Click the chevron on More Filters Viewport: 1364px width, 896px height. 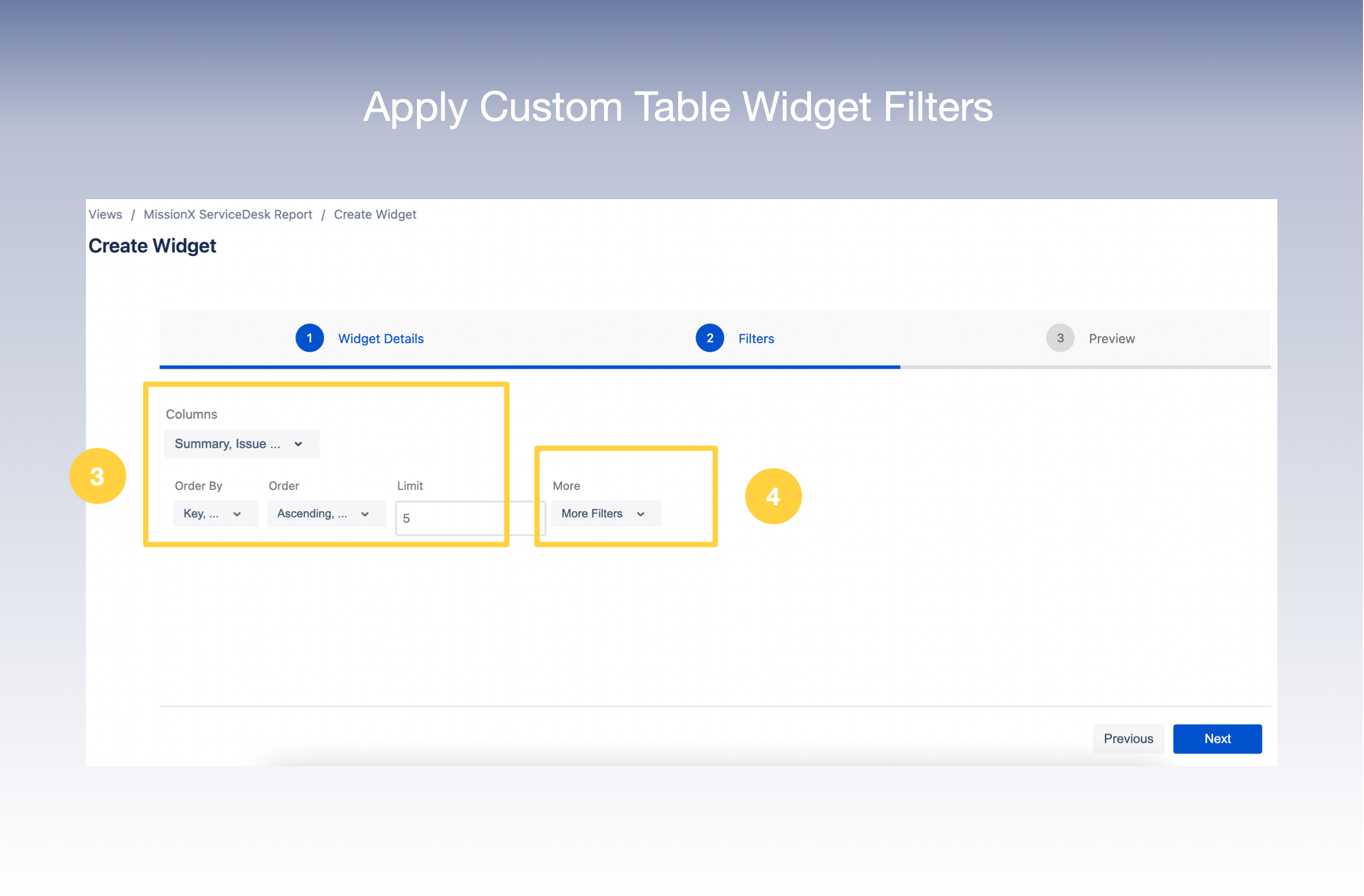click(x=641, y=514)
